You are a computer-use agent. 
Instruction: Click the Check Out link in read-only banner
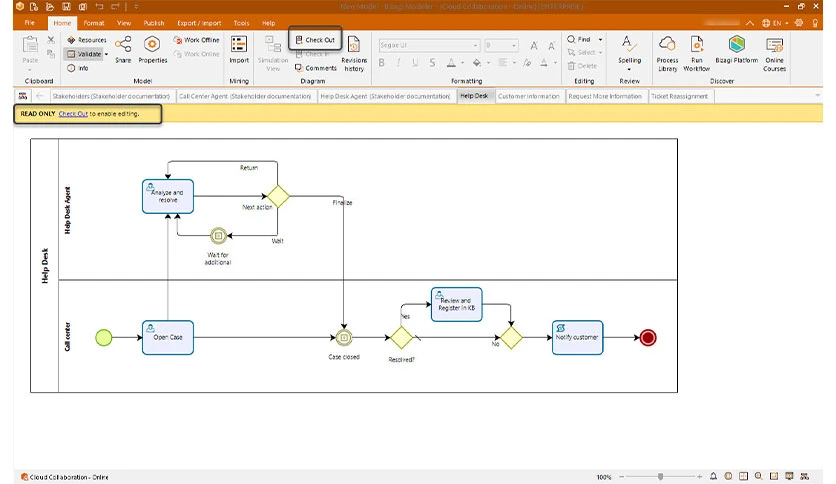pyautogui.click(x=73, y=114)
